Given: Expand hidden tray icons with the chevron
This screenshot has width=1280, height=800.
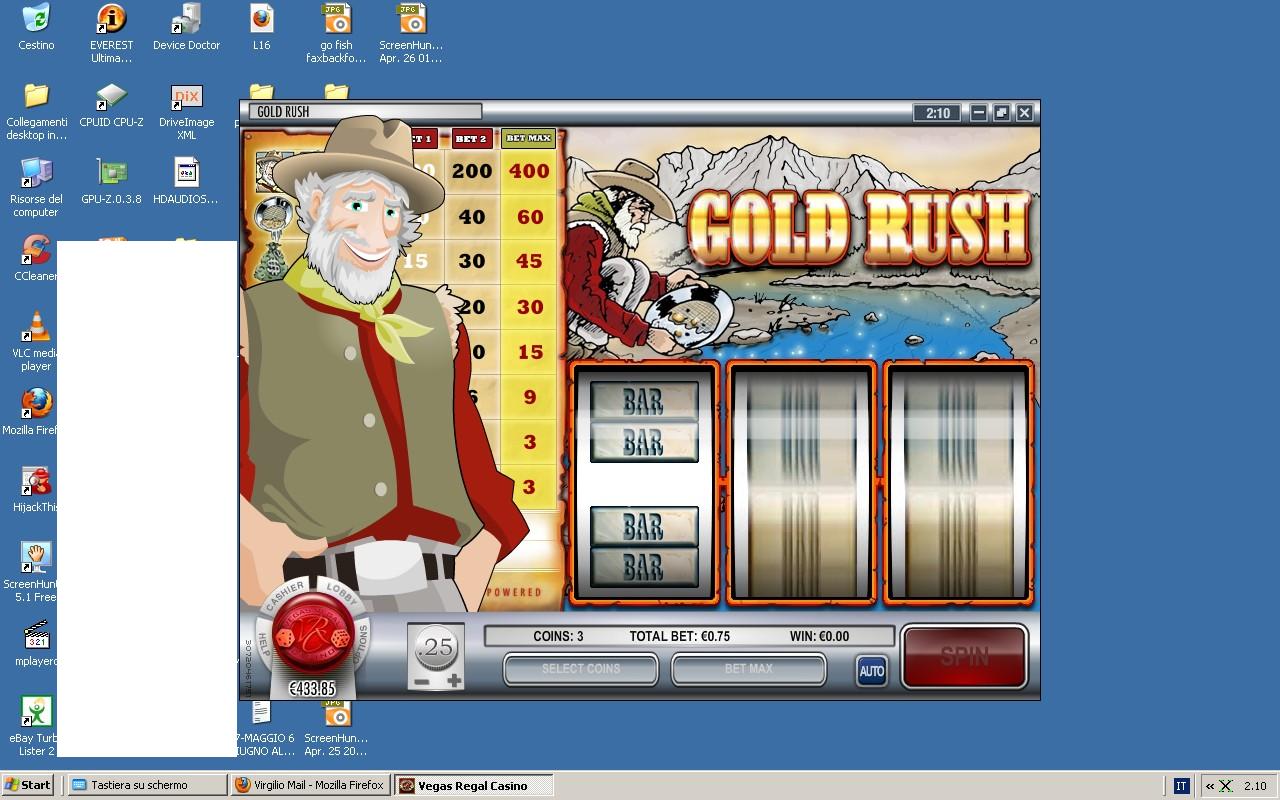Looking at the screenshot, I should pos(1210,786).
